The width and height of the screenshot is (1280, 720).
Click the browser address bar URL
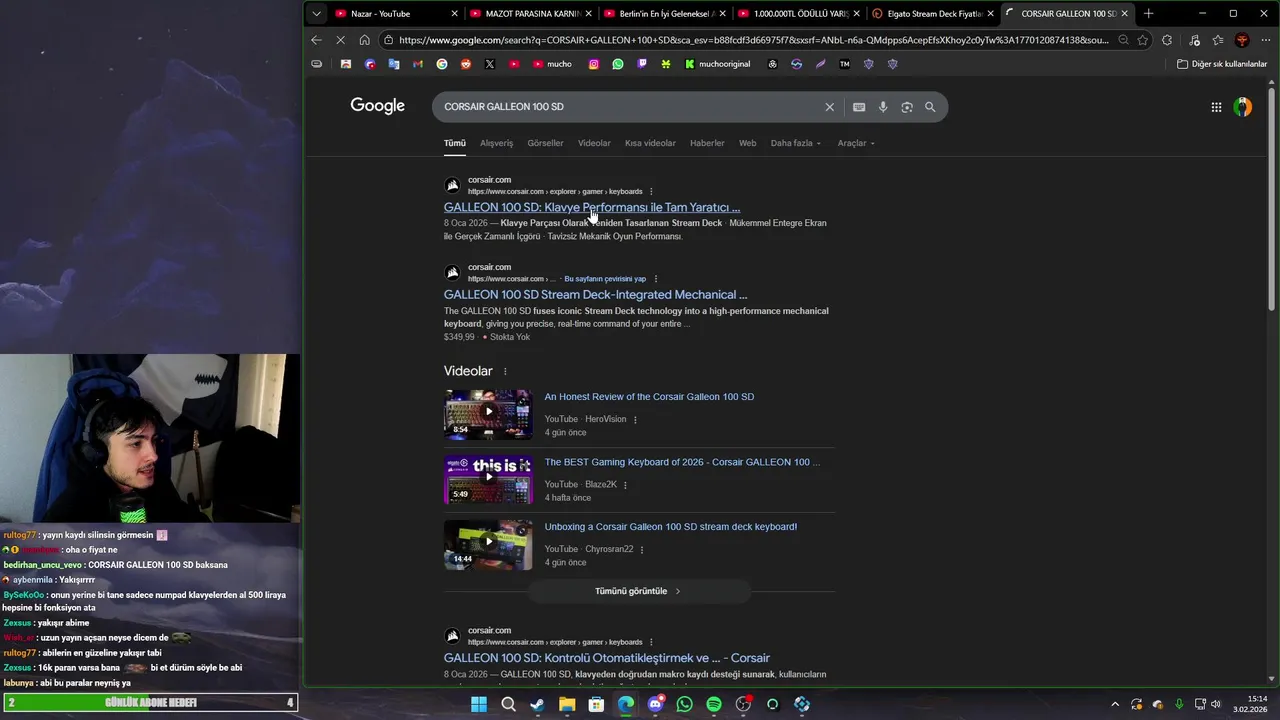753,40
